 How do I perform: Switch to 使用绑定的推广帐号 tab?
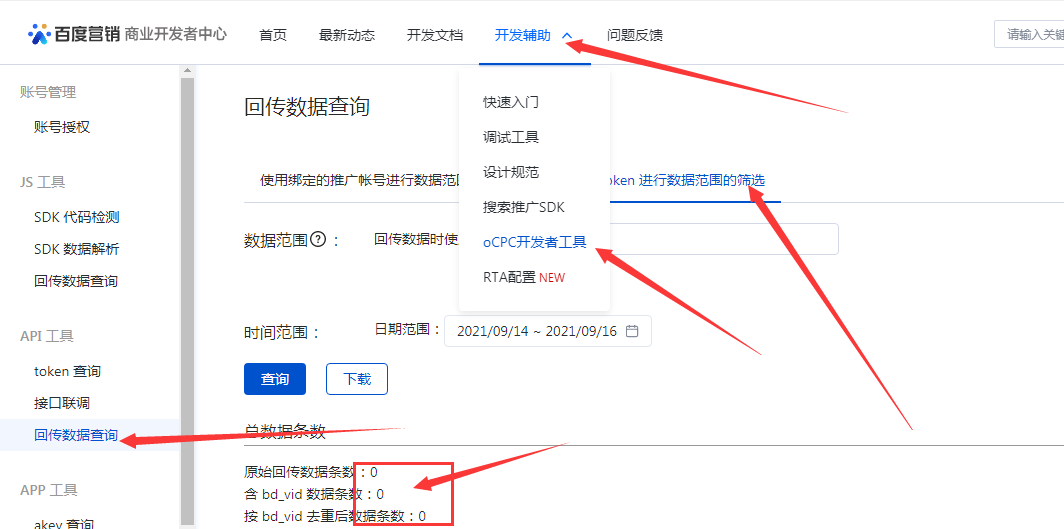pos(361,180)
